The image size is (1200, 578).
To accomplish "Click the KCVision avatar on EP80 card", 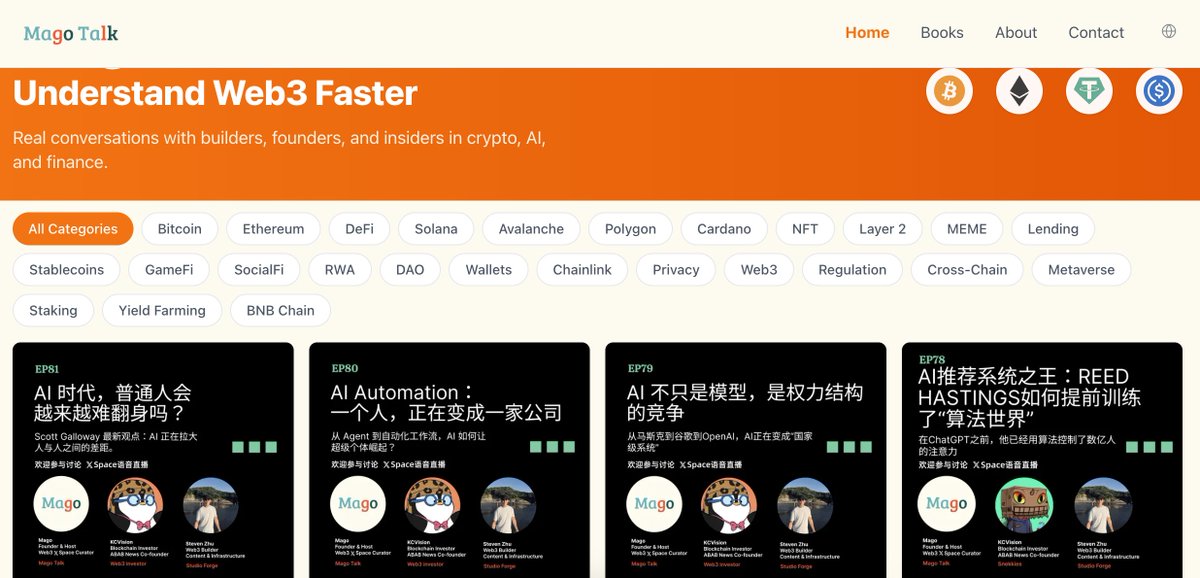I will click(432, 504).
